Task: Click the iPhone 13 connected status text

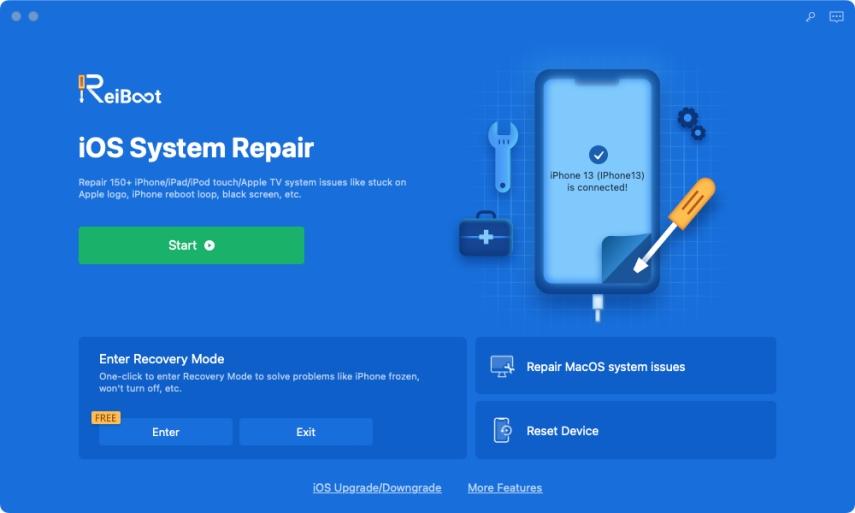Action: (597, 181)
